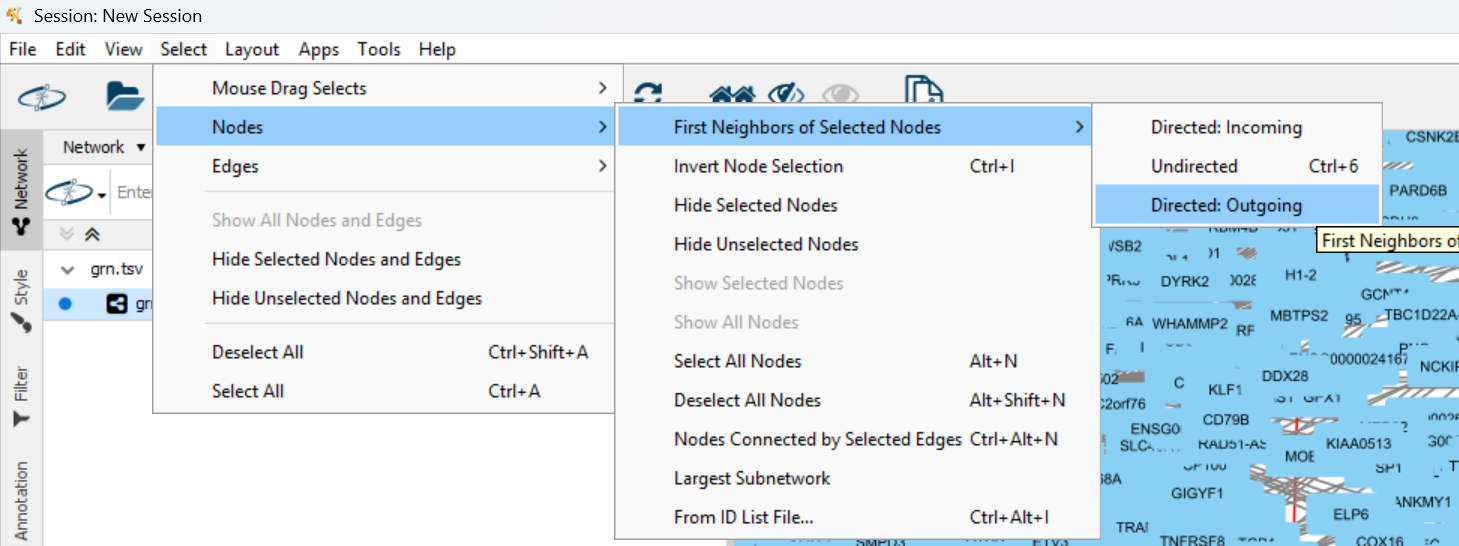Open the Tools menu
Screen dimensions: 1459x546
(x=379, y=49)
